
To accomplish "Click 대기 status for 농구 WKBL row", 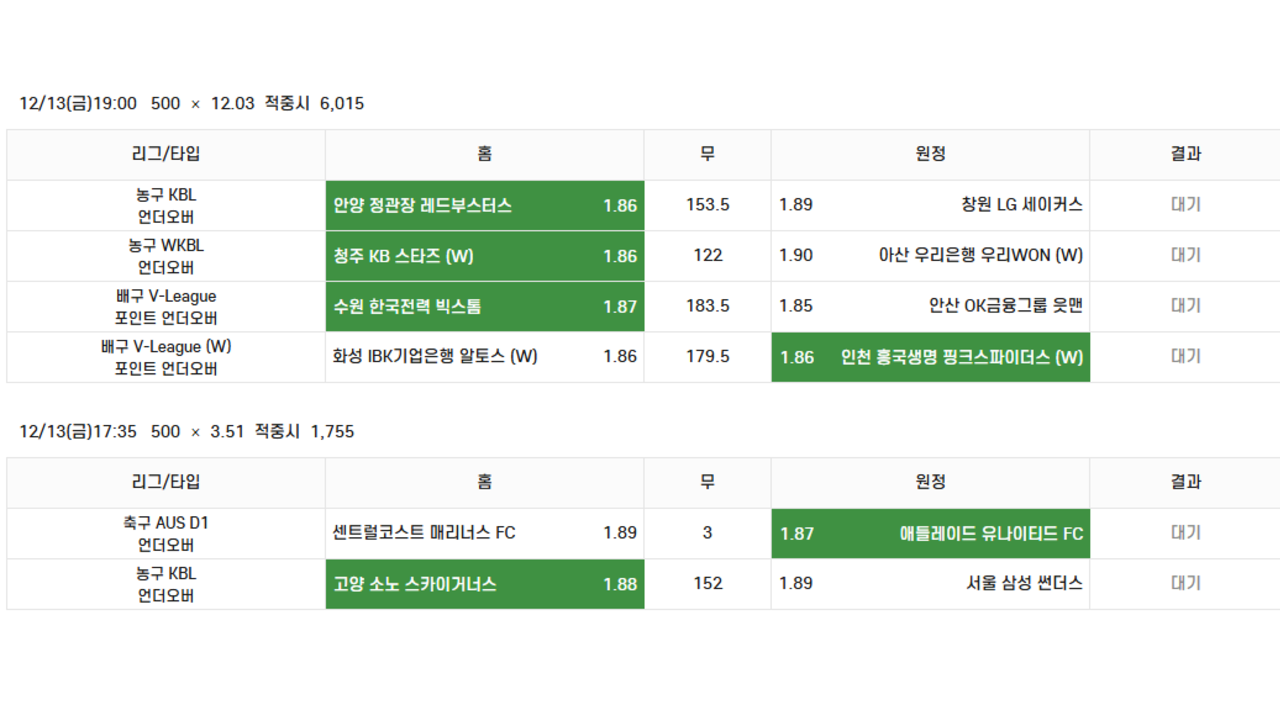I will coord(1185,256).
